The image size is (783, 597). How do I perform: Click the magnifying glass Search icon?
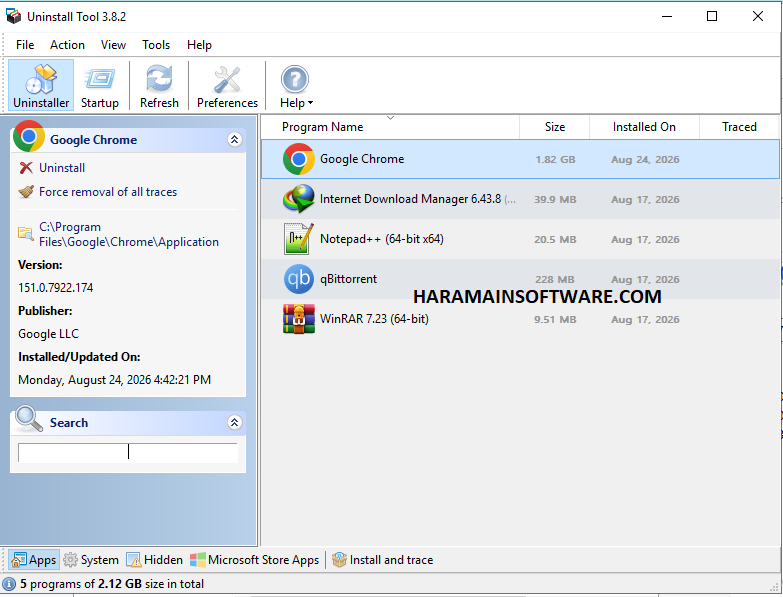tap(29, 418)
